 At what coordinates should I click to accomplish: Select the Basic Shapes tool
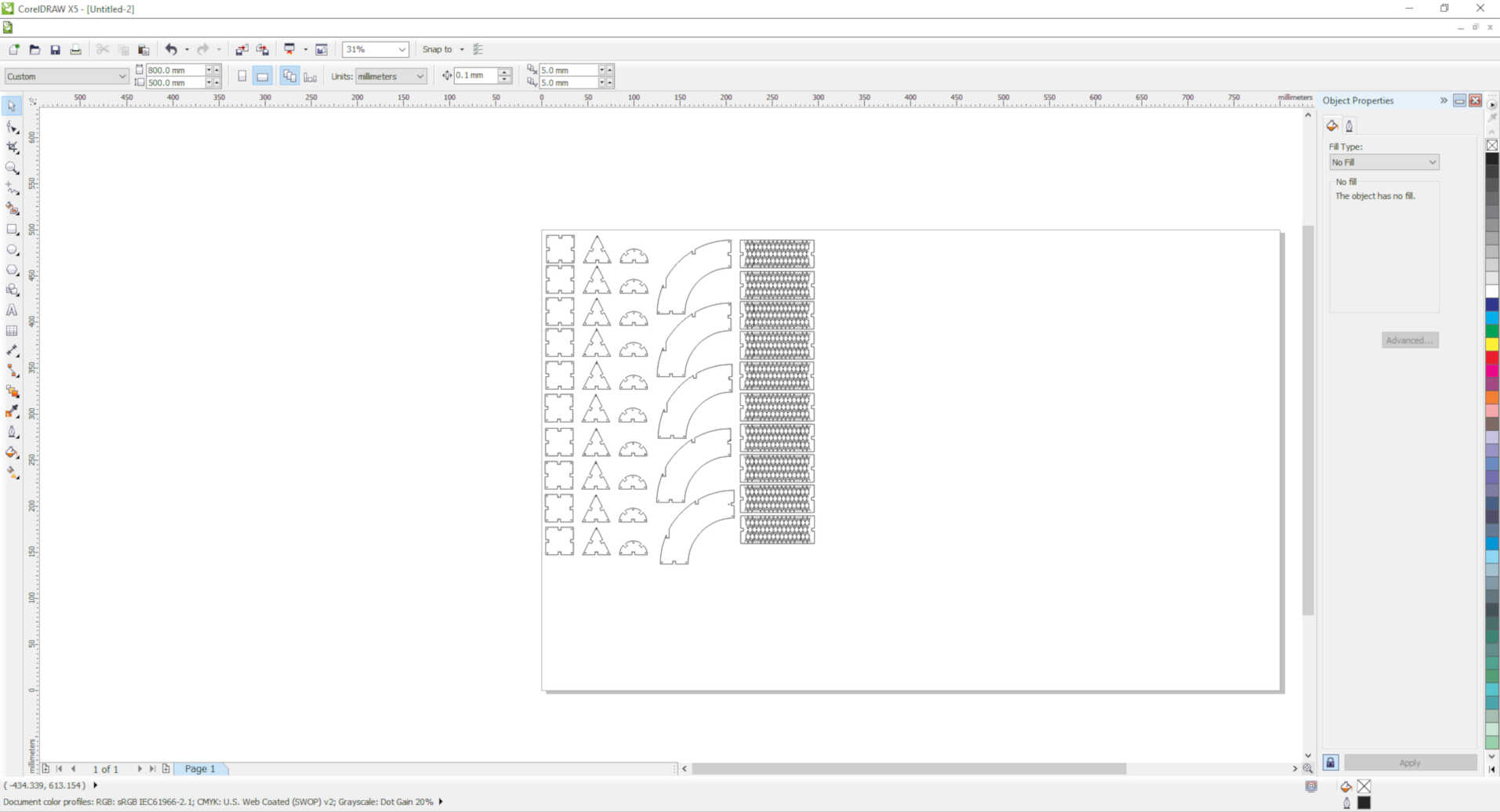(x=12, y=290)
